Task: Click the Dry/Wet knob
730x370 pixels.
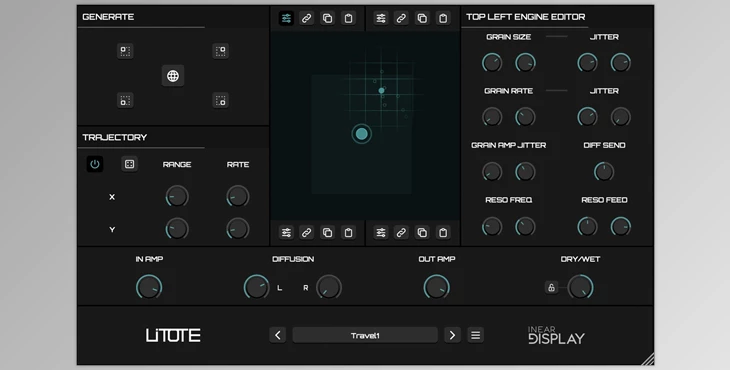Action: pyautogui.click(x=581, y=287)
